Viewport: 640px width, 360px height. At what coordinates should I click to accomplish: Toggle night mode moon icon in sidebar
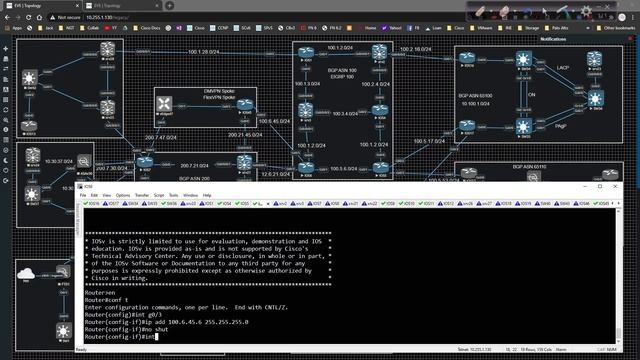point(6,160)
